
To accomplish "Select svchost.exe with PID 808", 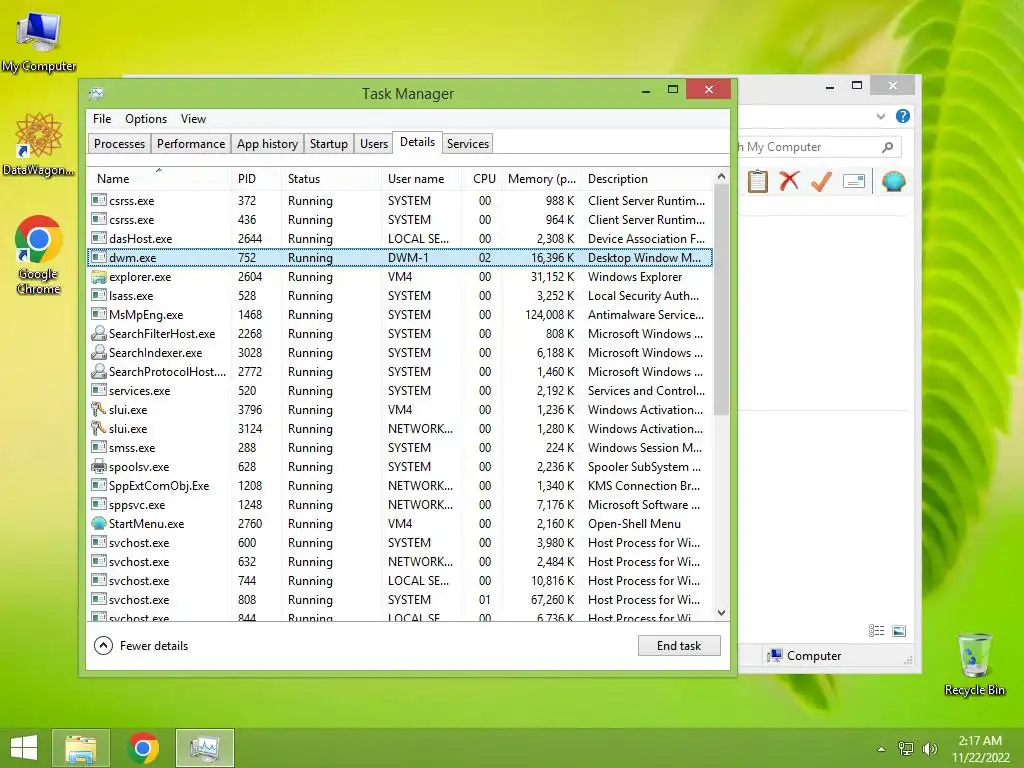I will [x=400, y=600].
